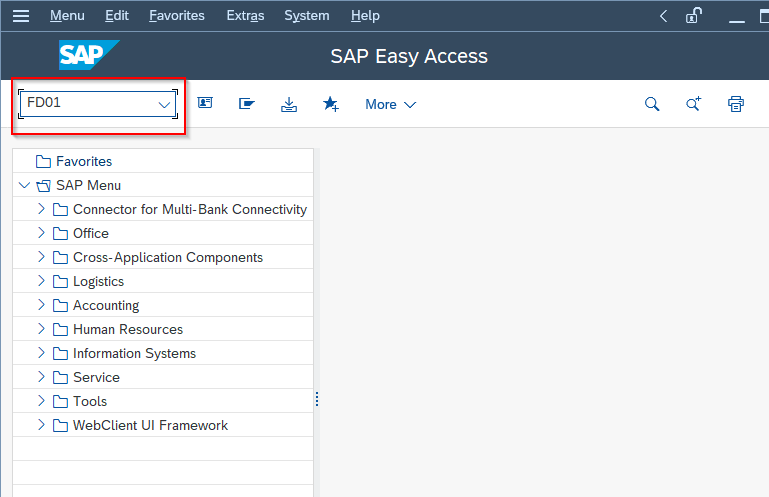769x497 pixels.
Task: Open the SAP User Menu icon
Action: click(205, 103)
